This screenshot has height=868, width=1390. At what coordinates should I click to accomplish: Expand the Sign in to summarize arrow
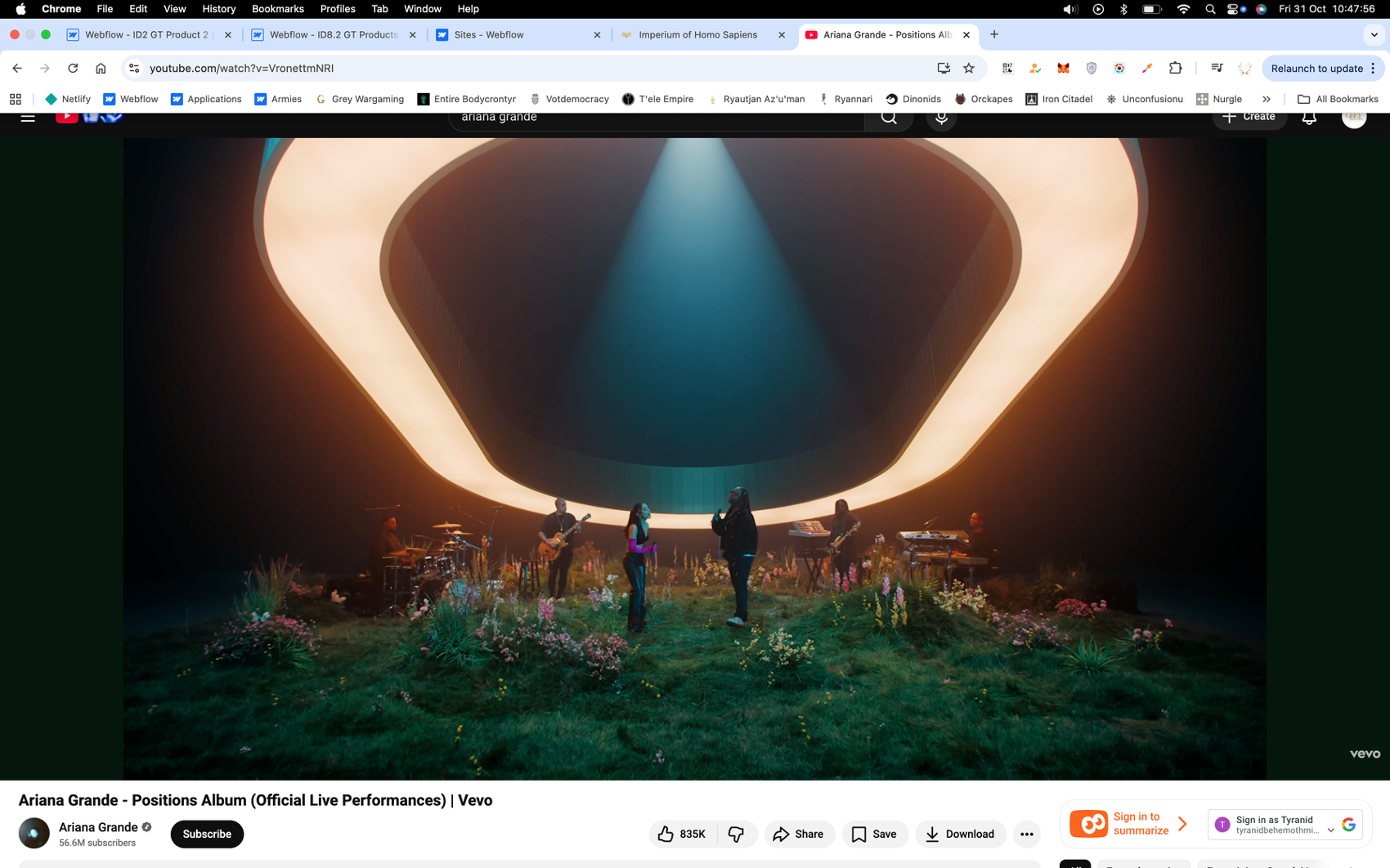coord(1182,824)
